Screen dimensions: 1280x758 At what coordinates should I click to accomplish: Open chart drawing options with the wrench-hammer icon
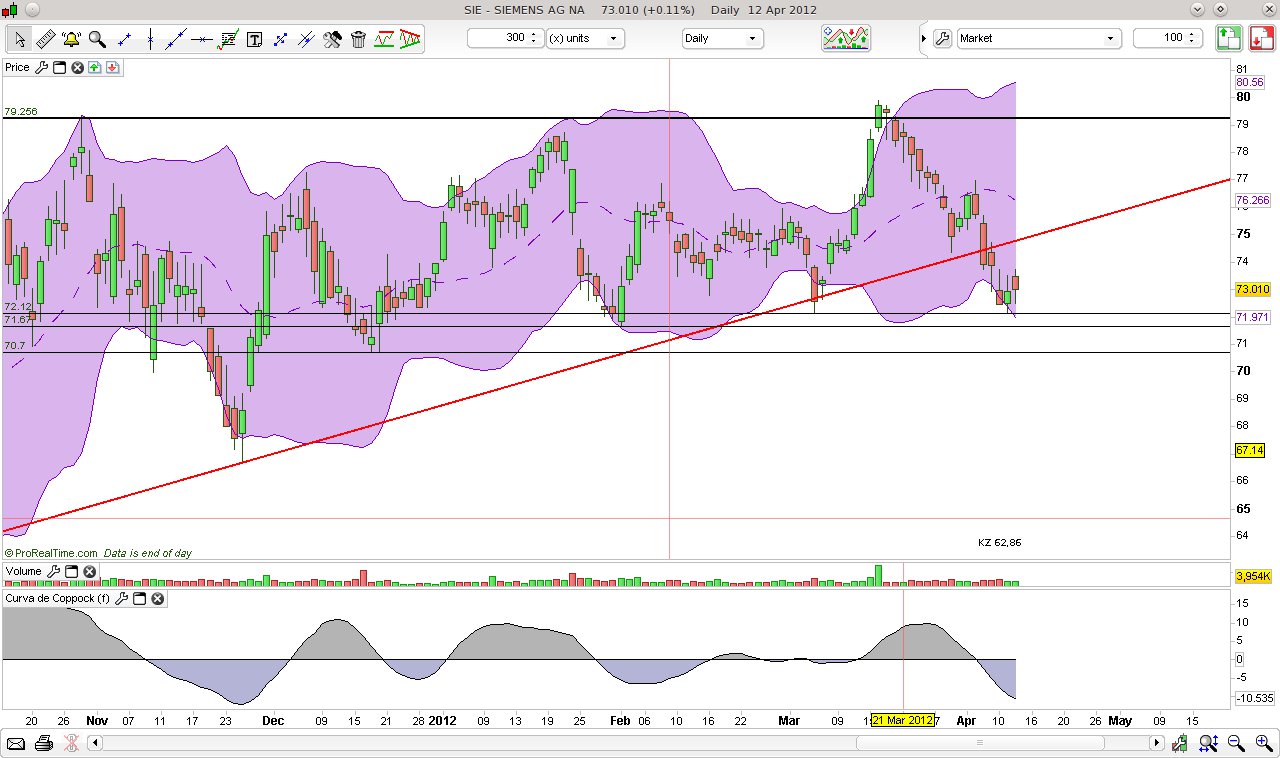point(332,38)
